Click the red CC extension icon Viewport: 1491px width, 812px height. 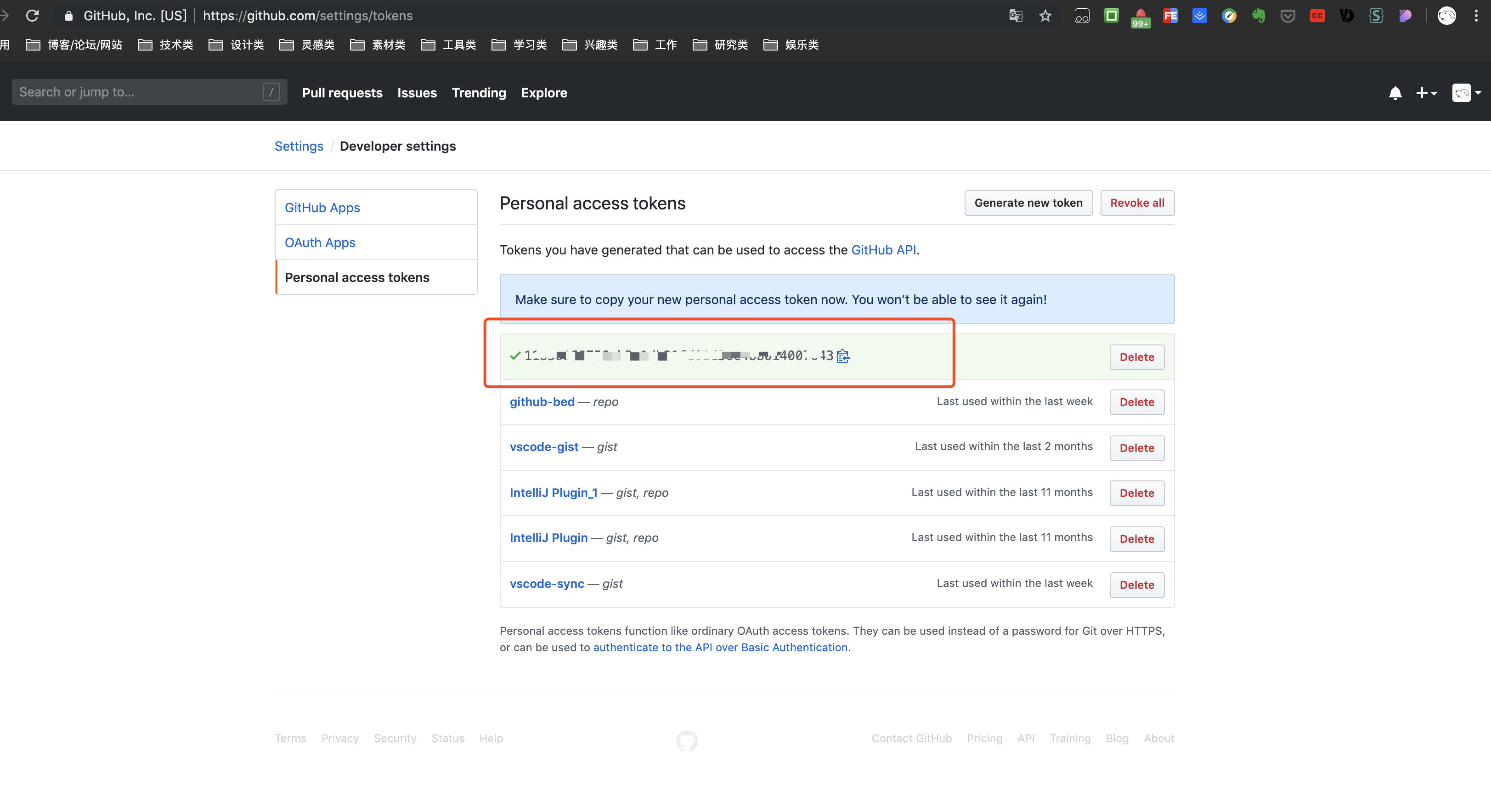click(x=1317, y=16)
